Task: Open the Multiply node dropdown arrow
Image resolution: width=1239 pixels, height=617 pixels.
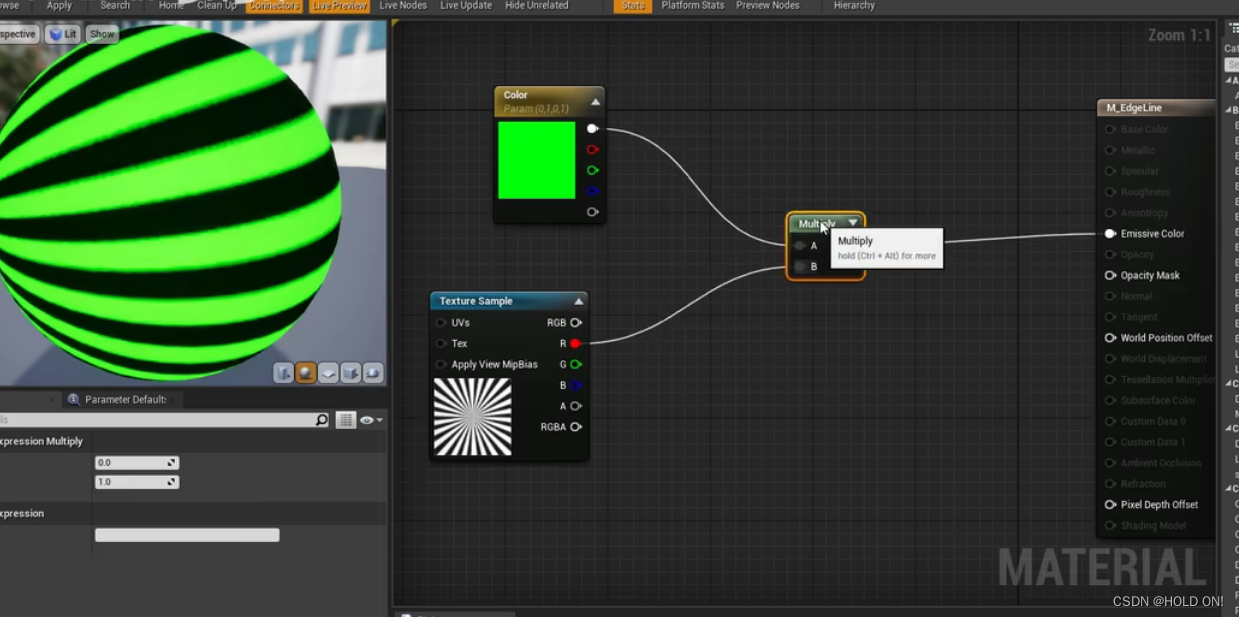Action: point(852,222)
